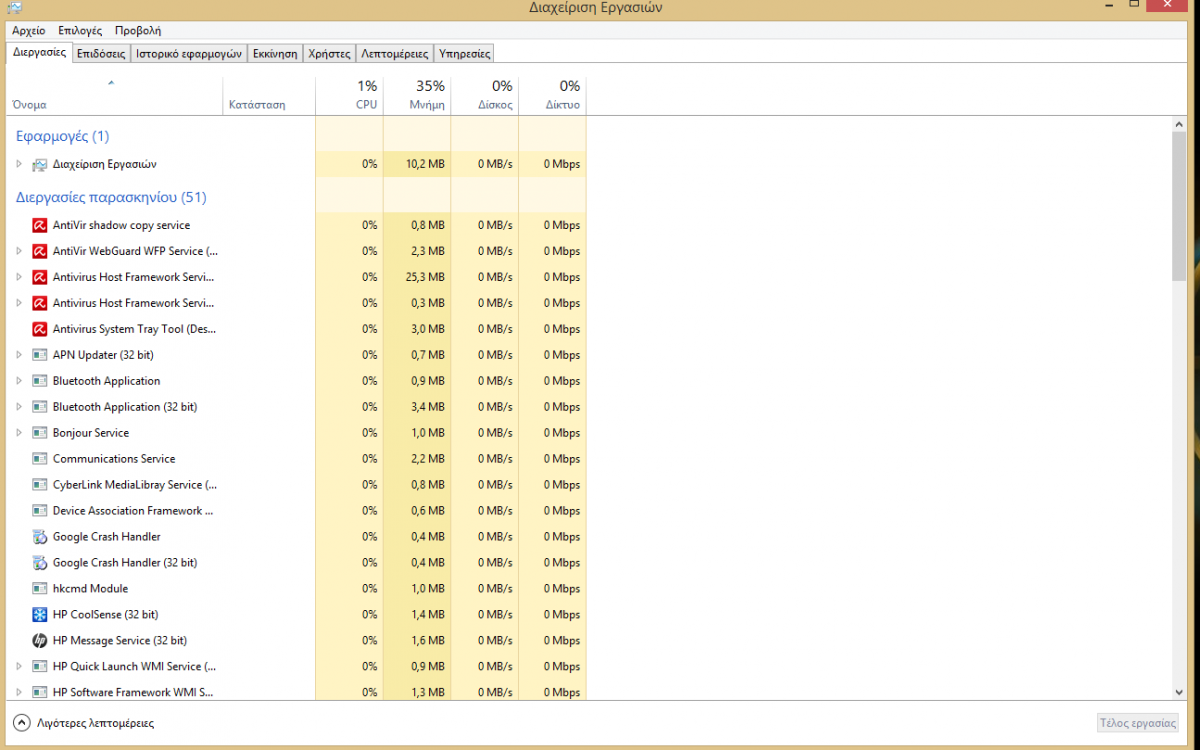This screenshot has width=1200, height=750.
Task: Sort by the Κατάσταση column header
Action: pos(269,95)
